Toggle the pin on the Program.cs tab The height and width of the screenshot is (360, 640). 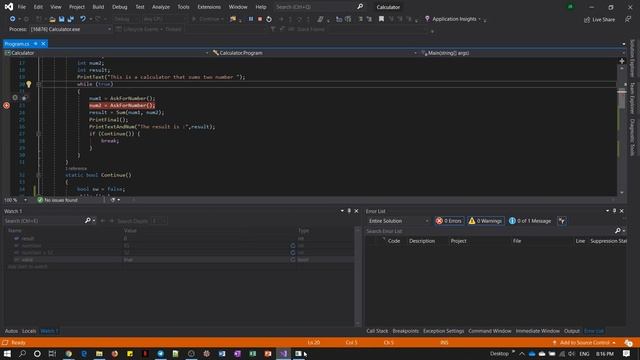click(36, 44)
